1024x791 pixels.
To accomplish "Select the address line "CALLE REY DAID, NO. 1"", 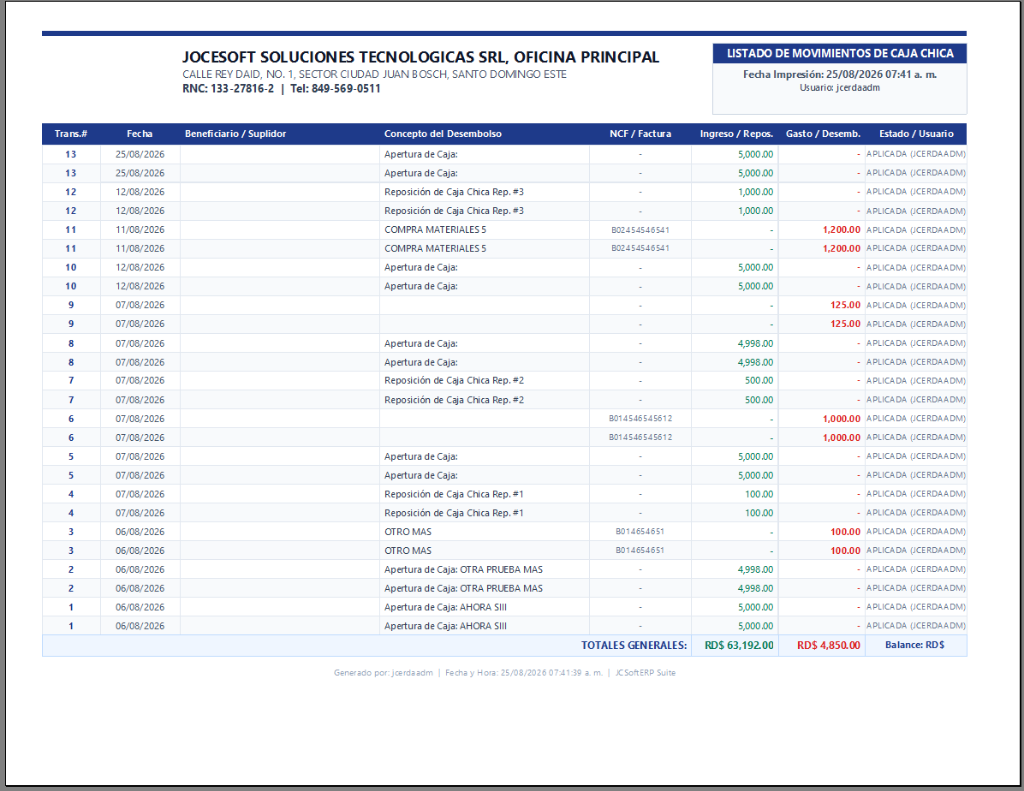I will 237,74.
